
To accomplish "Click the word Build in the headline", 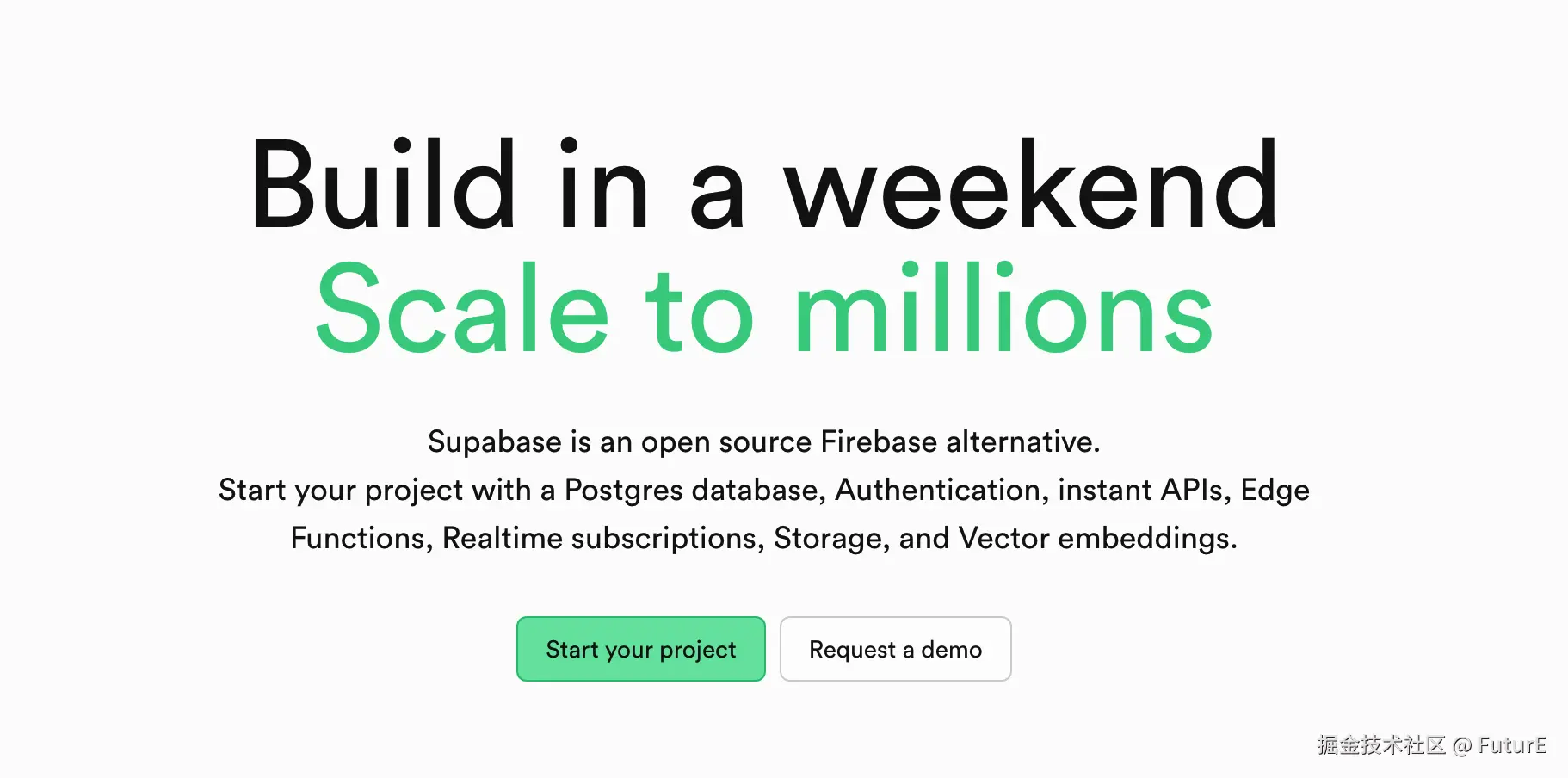I will (x=383, y=185).
